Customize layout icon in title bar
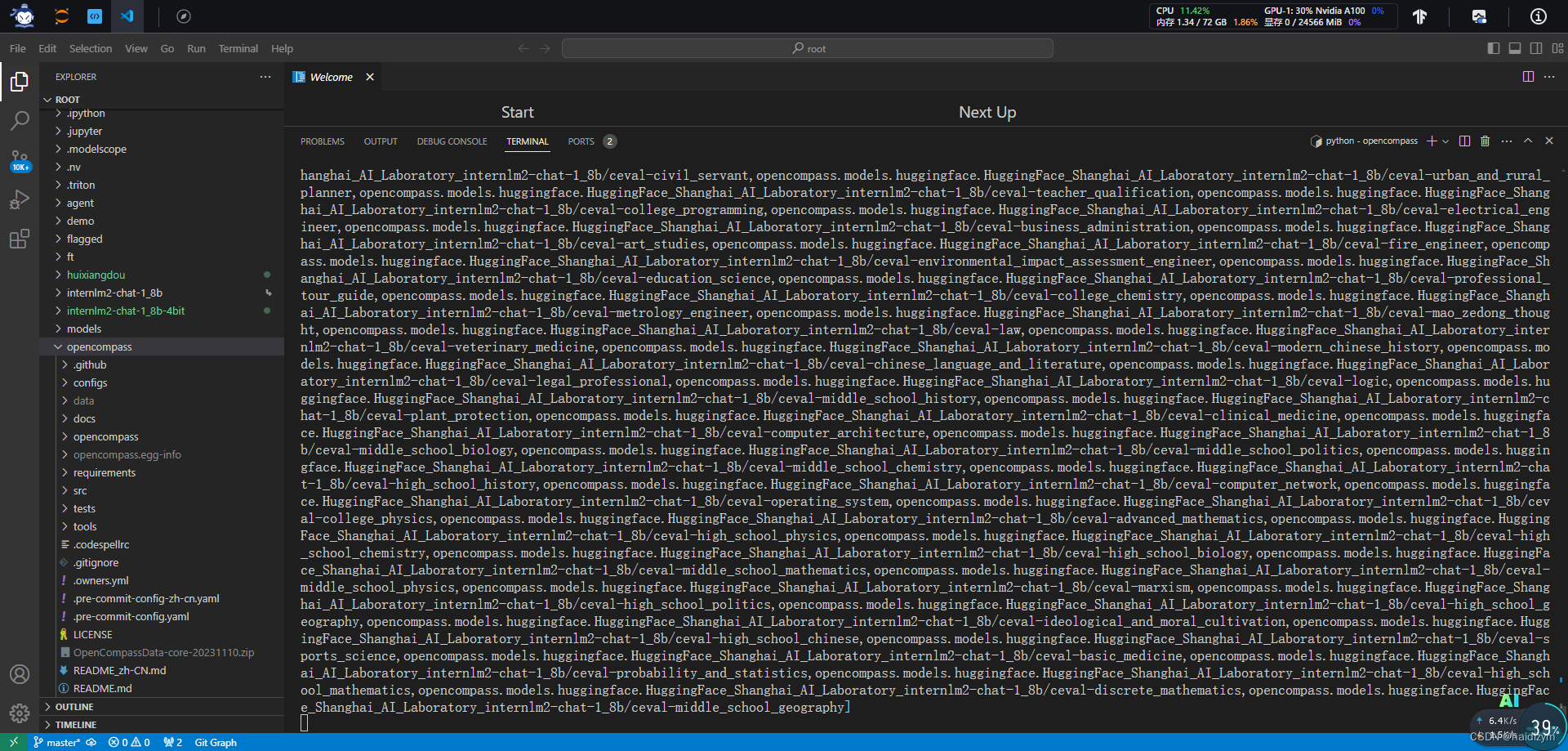The image size is (1568, 751). tap(1558, 48)
